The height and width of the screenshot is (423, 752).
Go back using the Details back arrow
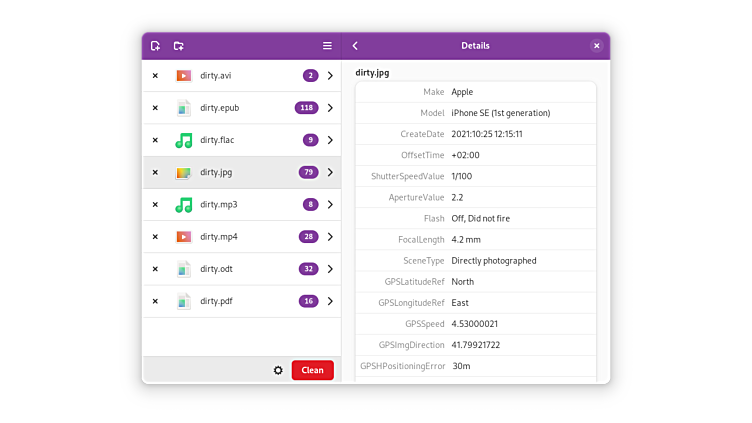pyautogui.click(x=355, y=46)
